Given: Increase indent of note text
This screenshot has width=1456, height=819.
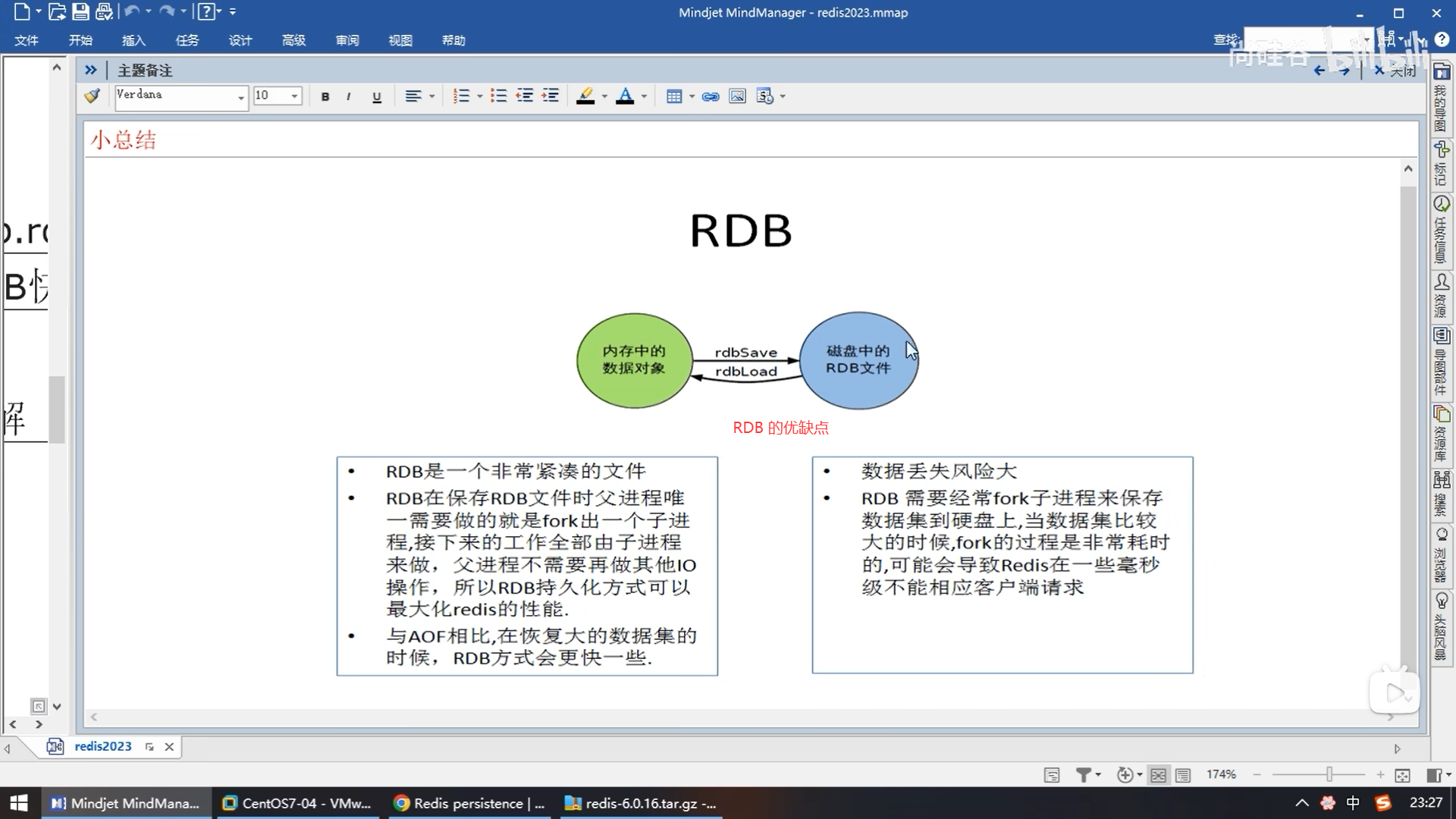Looking at the screenshot, I should point(551,96).
